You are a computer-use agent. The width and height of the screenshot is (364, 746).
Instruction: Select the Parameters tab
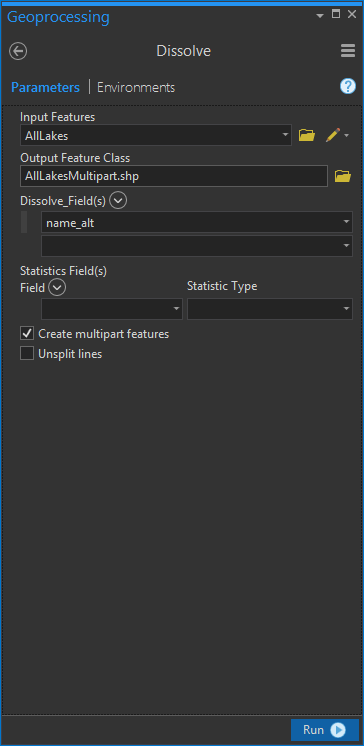click(x=45, y=88)
